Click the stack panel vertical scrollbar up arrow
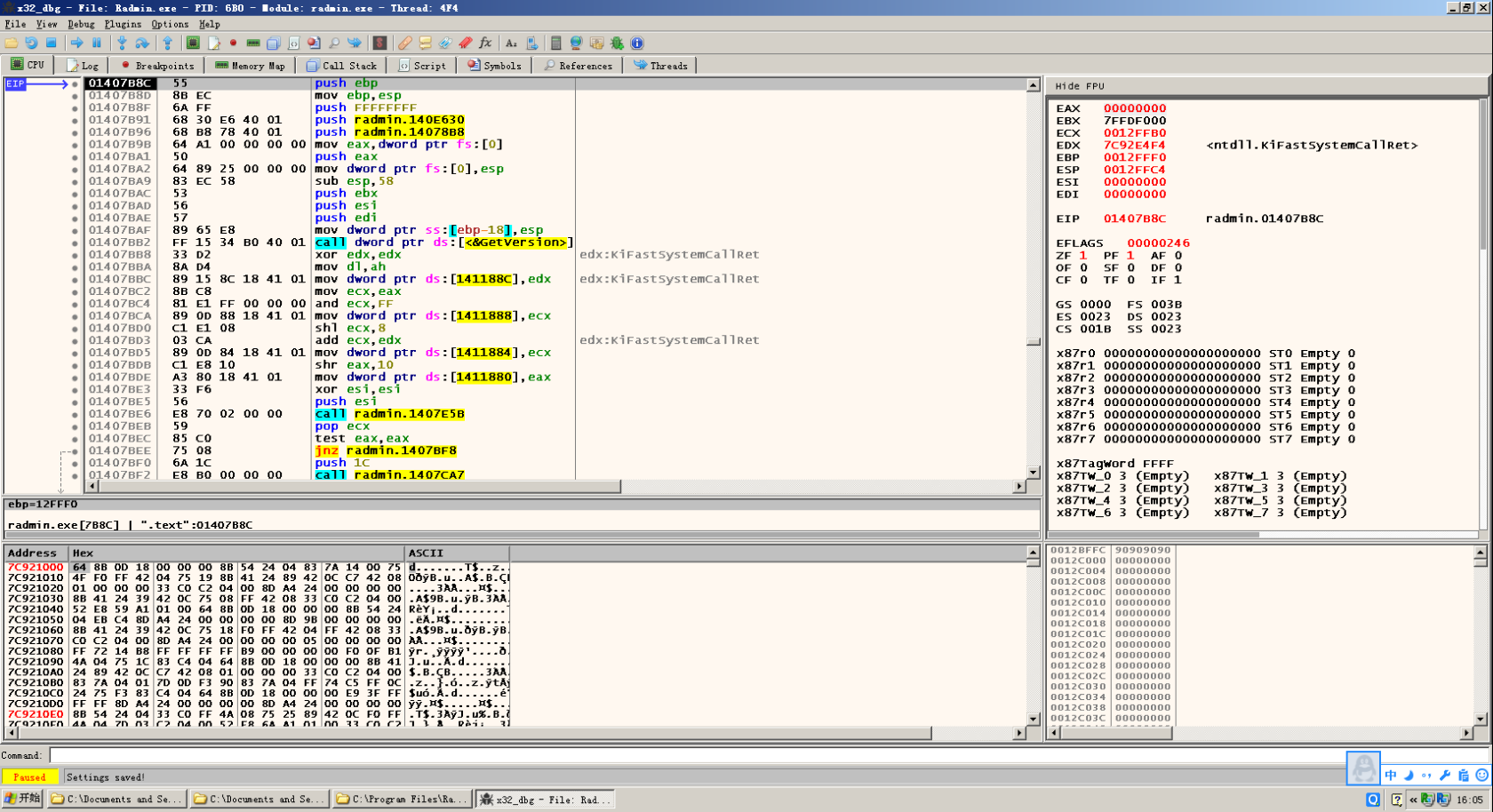 [1480, 553]
